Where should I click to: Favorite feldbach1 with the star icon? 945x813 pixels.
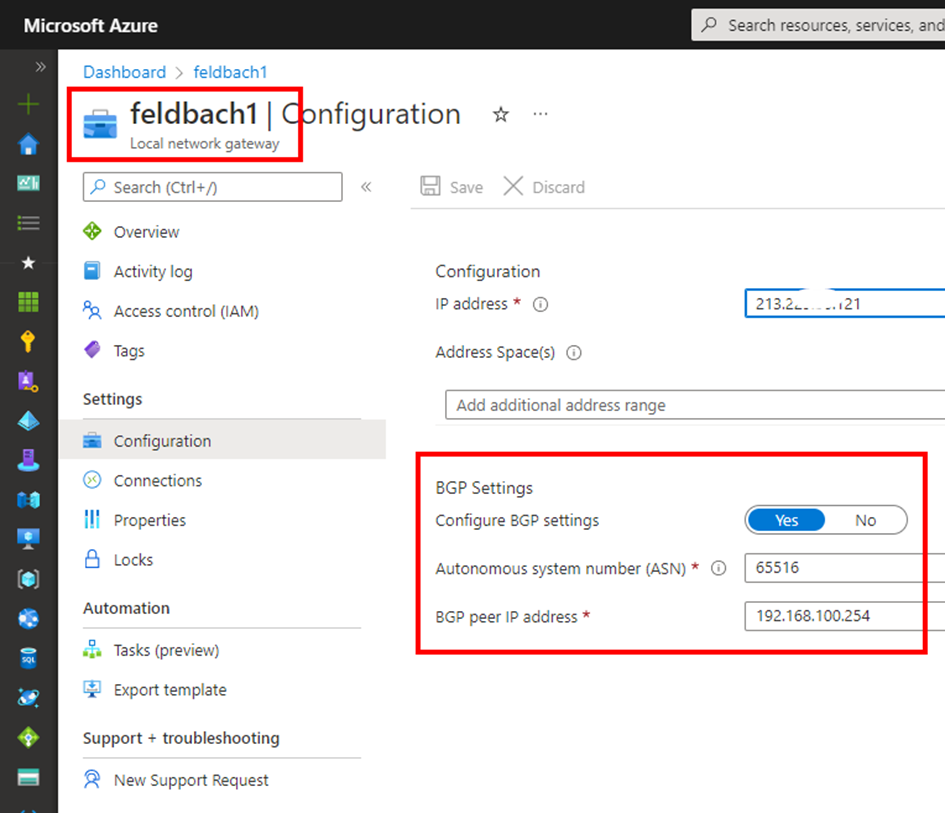click(x=501, y=114)
